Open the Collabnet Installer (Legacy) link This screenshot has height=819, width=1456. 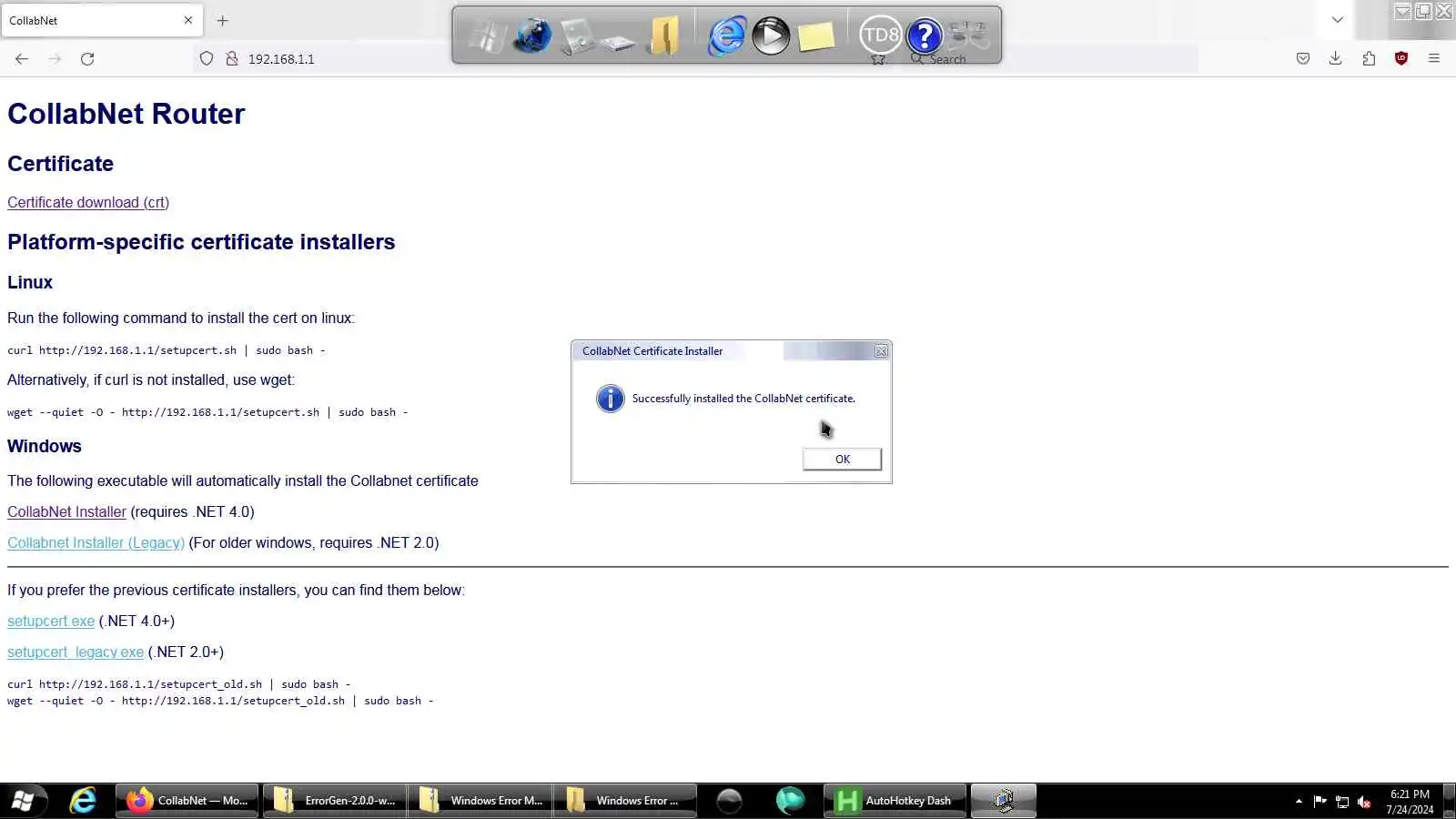96,542
